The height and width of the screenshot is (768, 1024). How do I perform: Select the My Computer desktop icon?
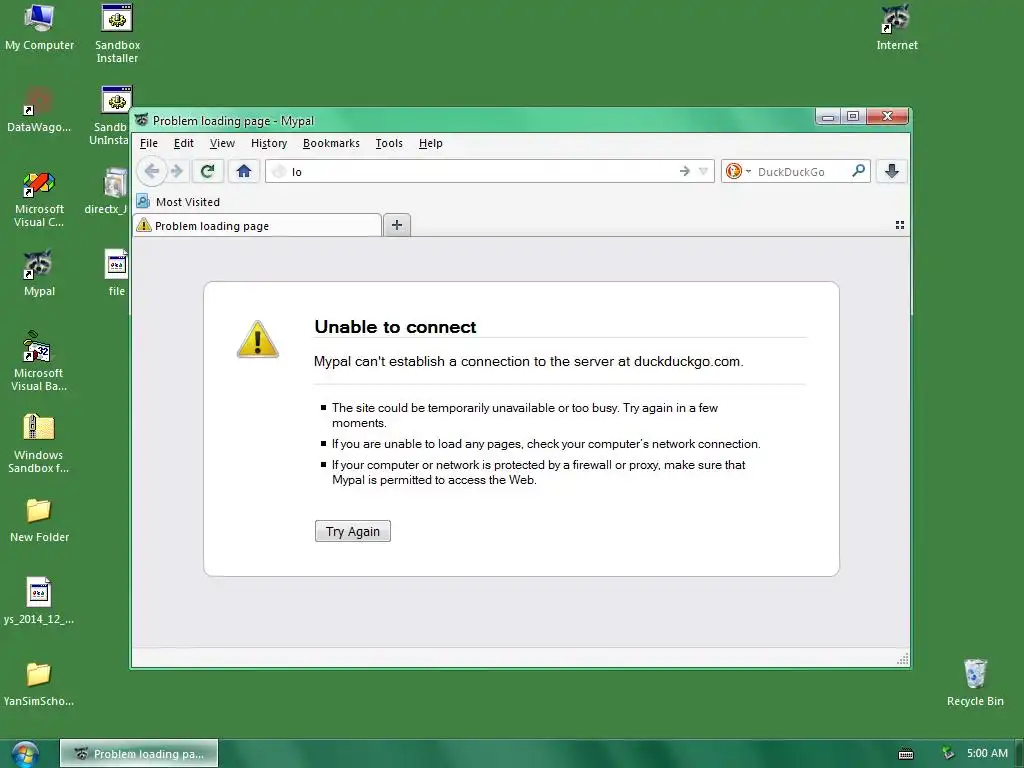[39, 27]
